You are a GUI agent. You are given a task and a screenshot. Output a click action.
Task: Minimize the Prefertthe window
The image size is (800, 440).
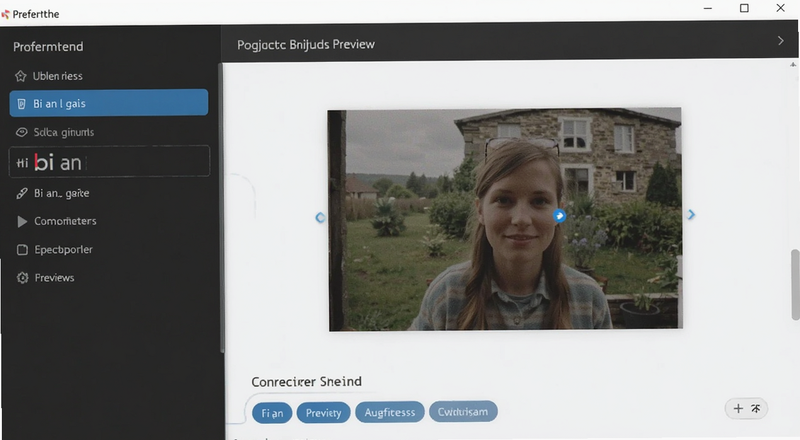coord(708,8)
